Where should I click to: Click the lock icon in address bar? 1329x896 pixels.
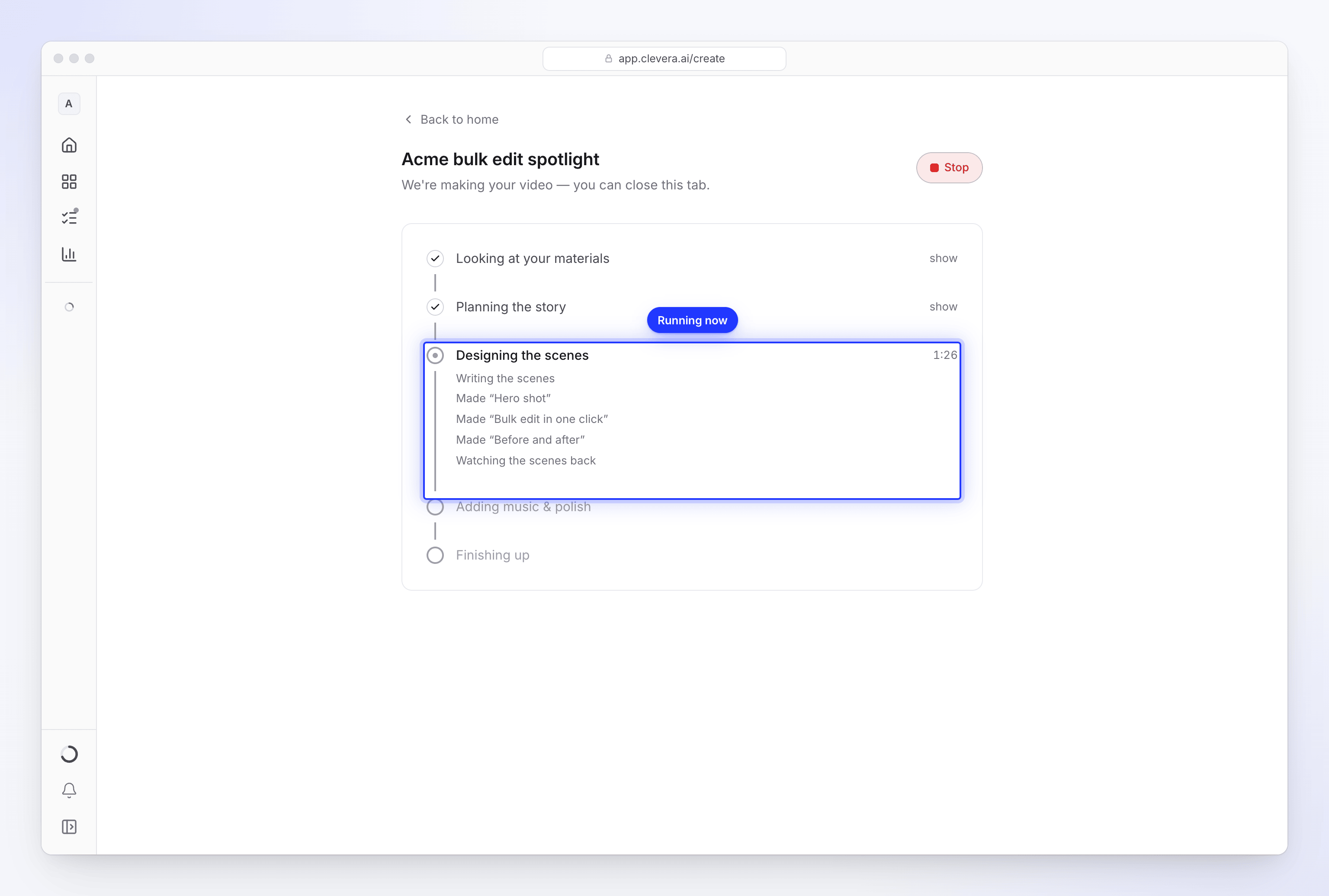pos(608,58)
